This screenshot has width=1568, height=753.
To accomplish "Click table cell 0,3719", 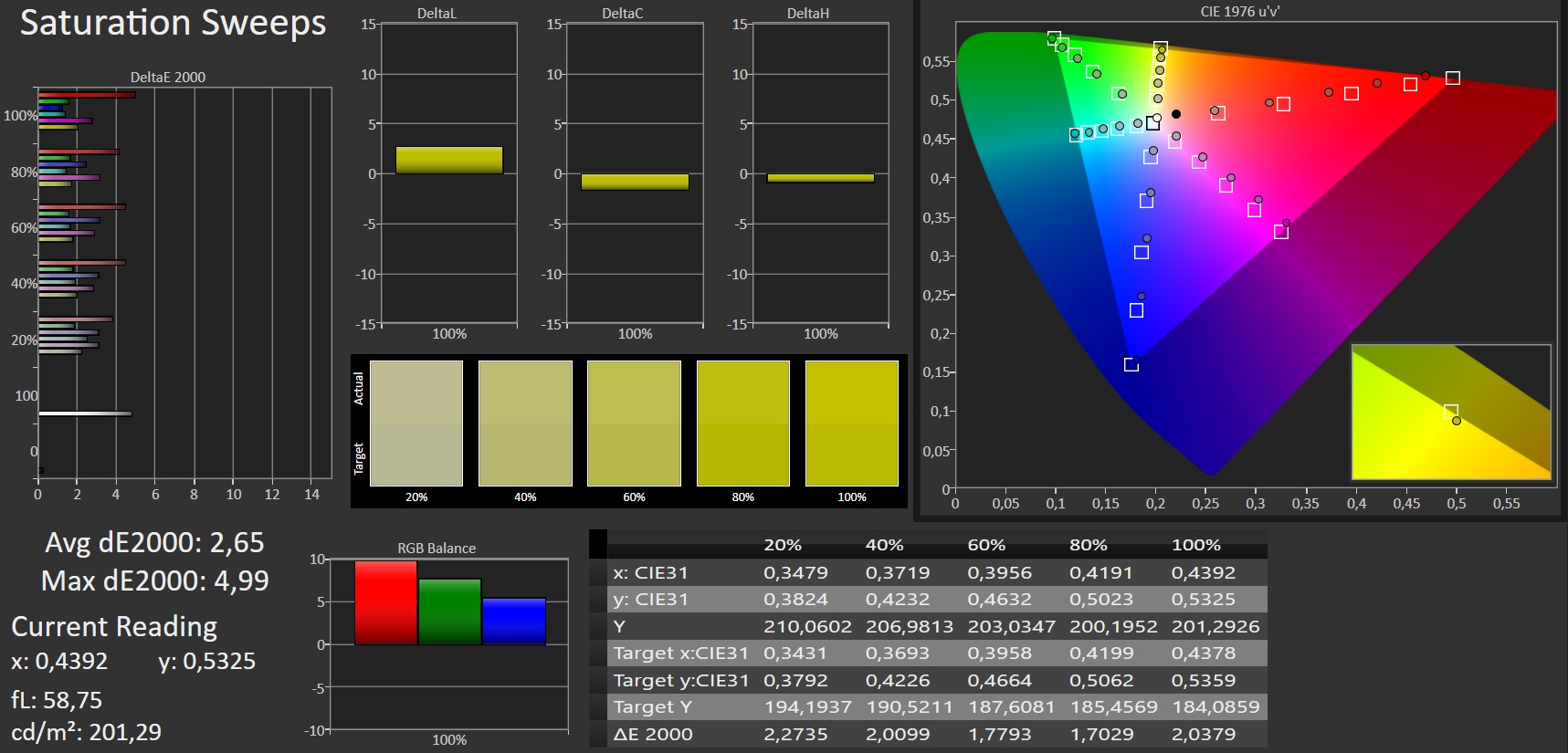I will (x=898, y=573).
